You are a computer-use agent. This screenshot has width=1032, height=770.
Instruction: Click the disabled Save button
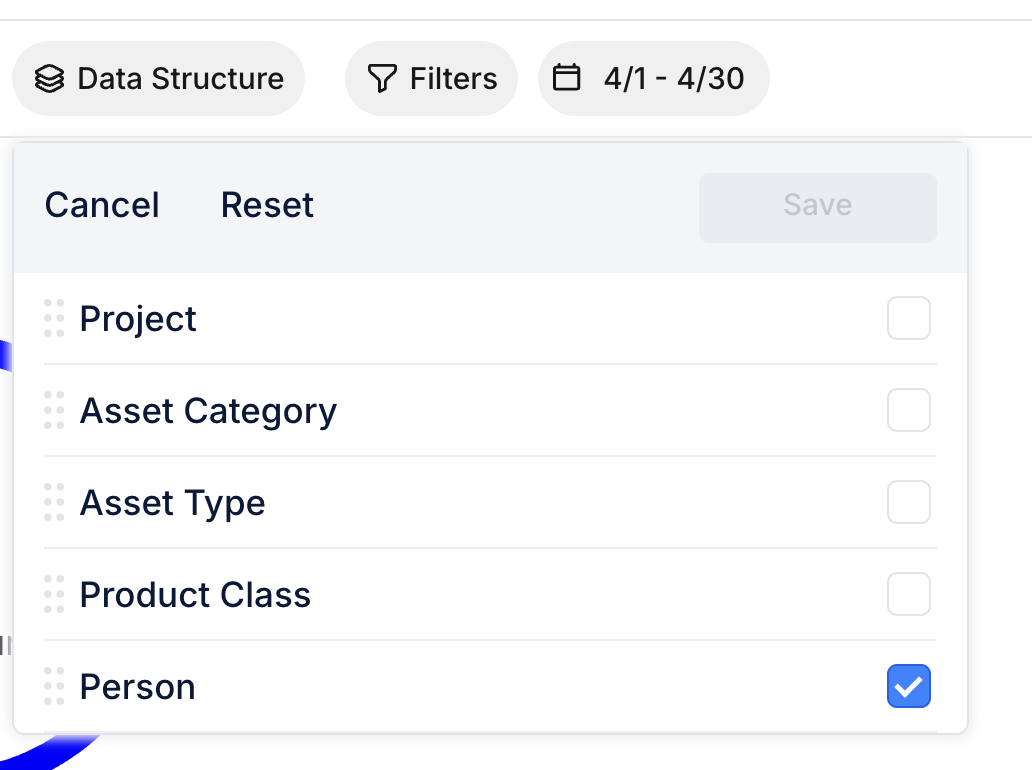click(x=817, y=207)
